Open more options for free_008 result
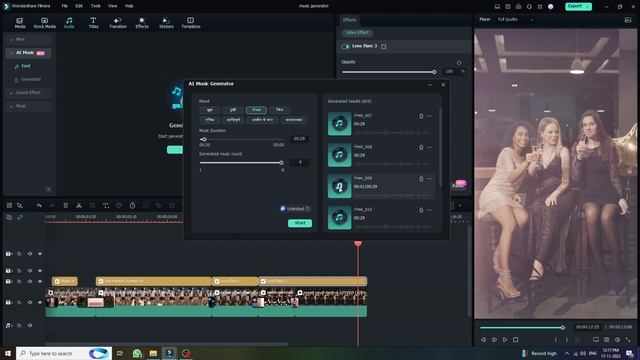Image resolution: width=640 pixels, height=360 pixels. pos(429,147)
